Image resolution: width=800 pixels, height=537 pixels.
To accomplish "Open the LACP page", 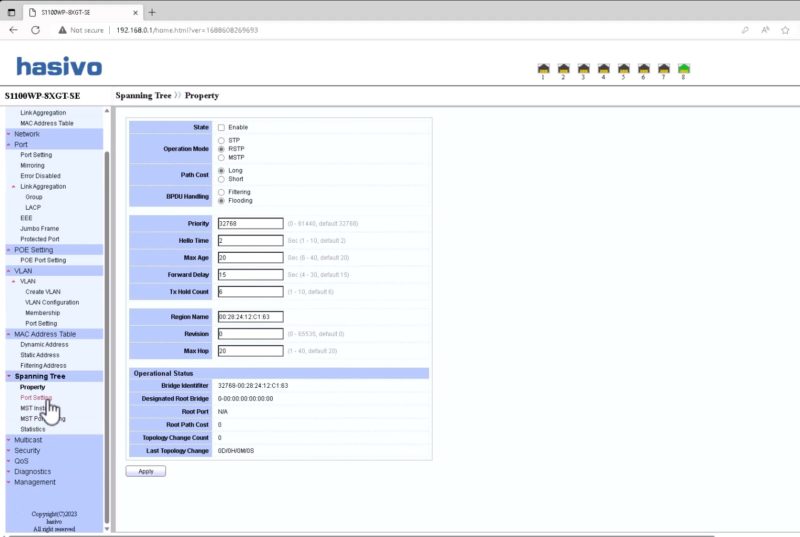I will [x=33, y=208].
